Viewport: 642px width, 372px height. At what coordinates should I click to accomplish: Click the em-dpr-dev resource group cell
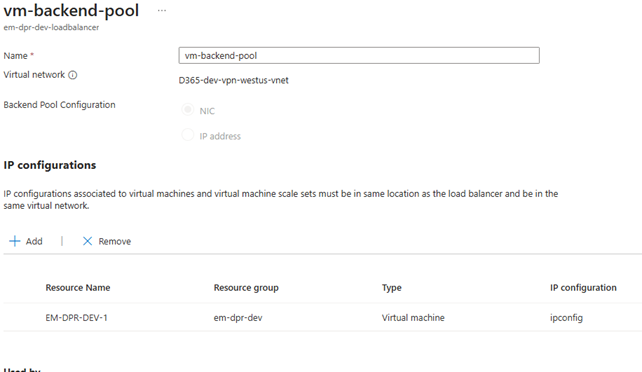point(238,318)
